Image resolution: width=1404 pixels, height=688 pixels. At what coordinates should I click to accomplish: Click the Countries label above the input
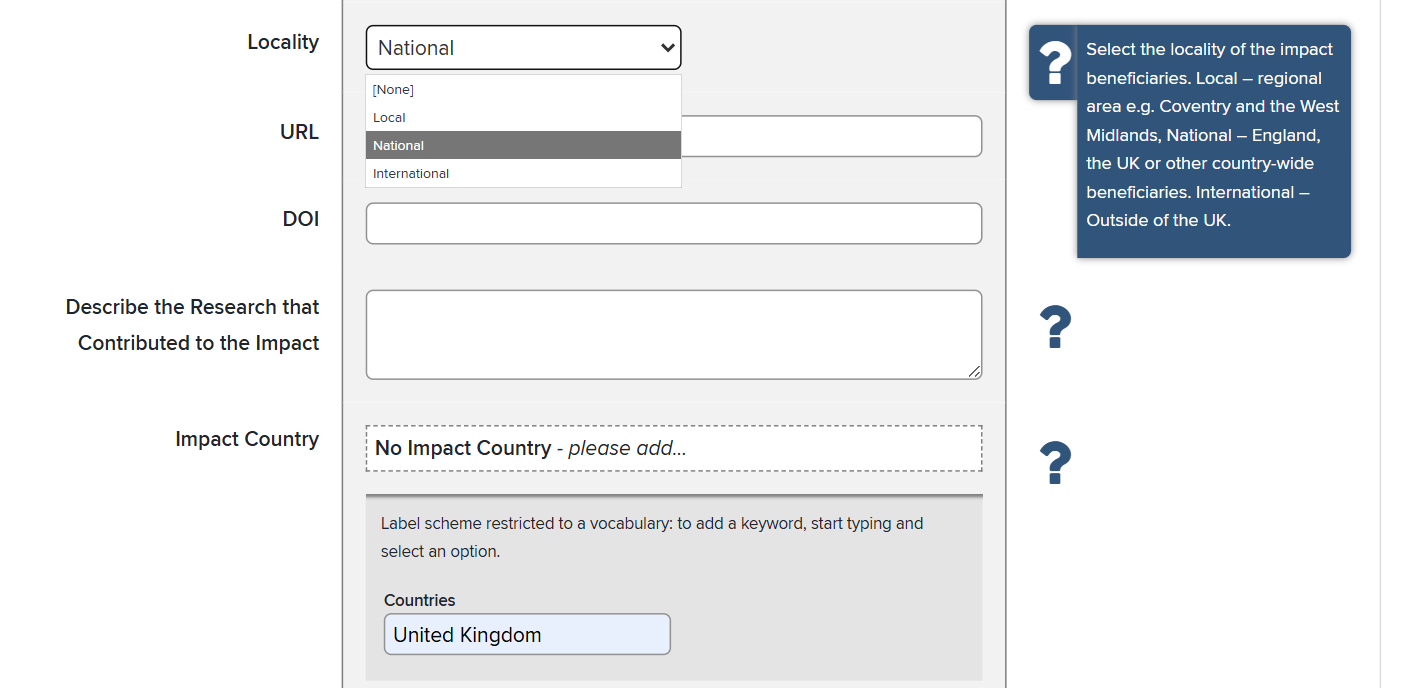click(x=419, y=600)
